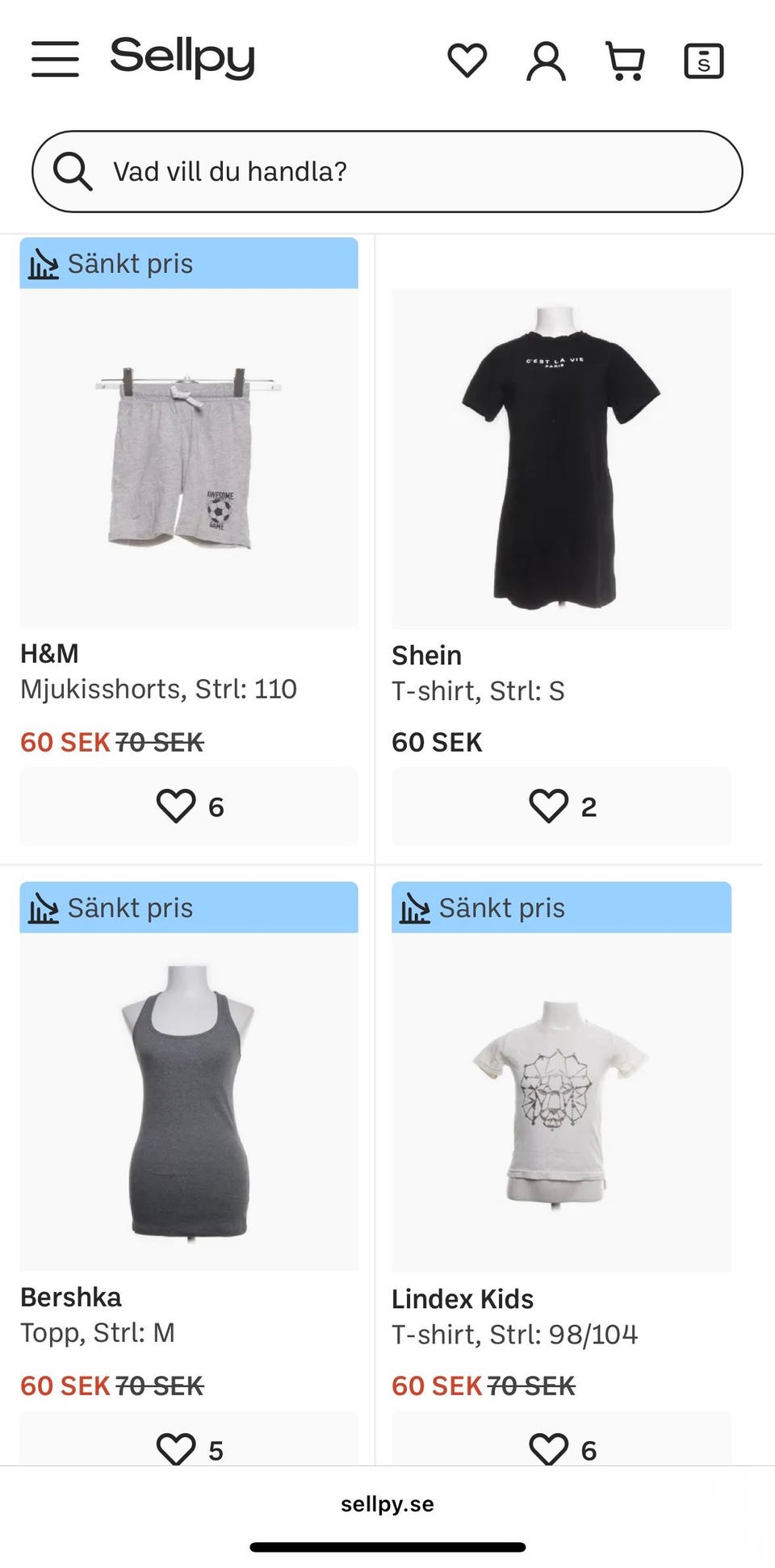Tap the search magnifier icon
This screenshot has width=775, height=1568.
pyautogui.click(x=73, y=171)
